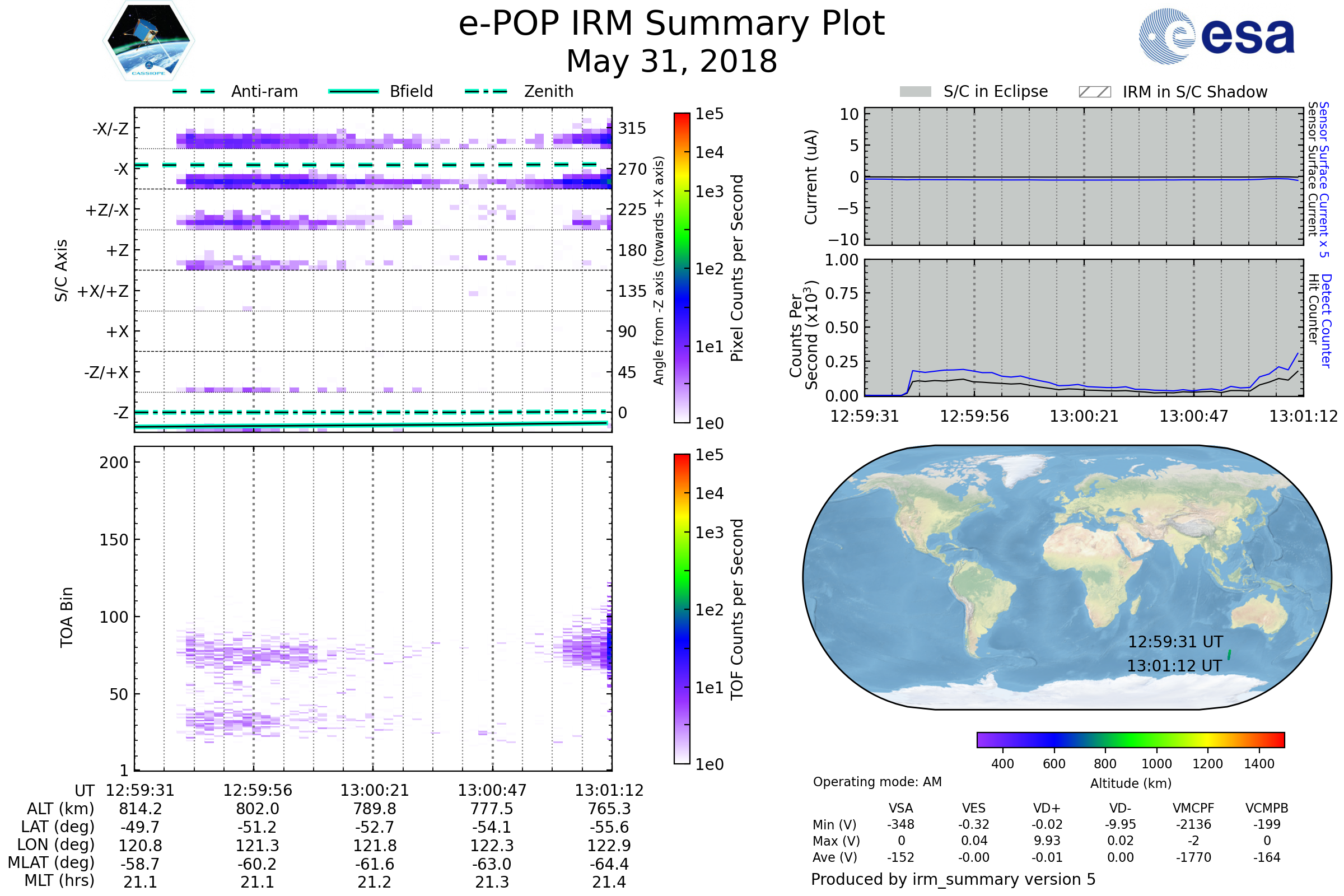Click the S/C in Eclipse gray swatch
The height and width of the screenshot is (896, 1344).
pyautogui.click(x=915, y=92)
